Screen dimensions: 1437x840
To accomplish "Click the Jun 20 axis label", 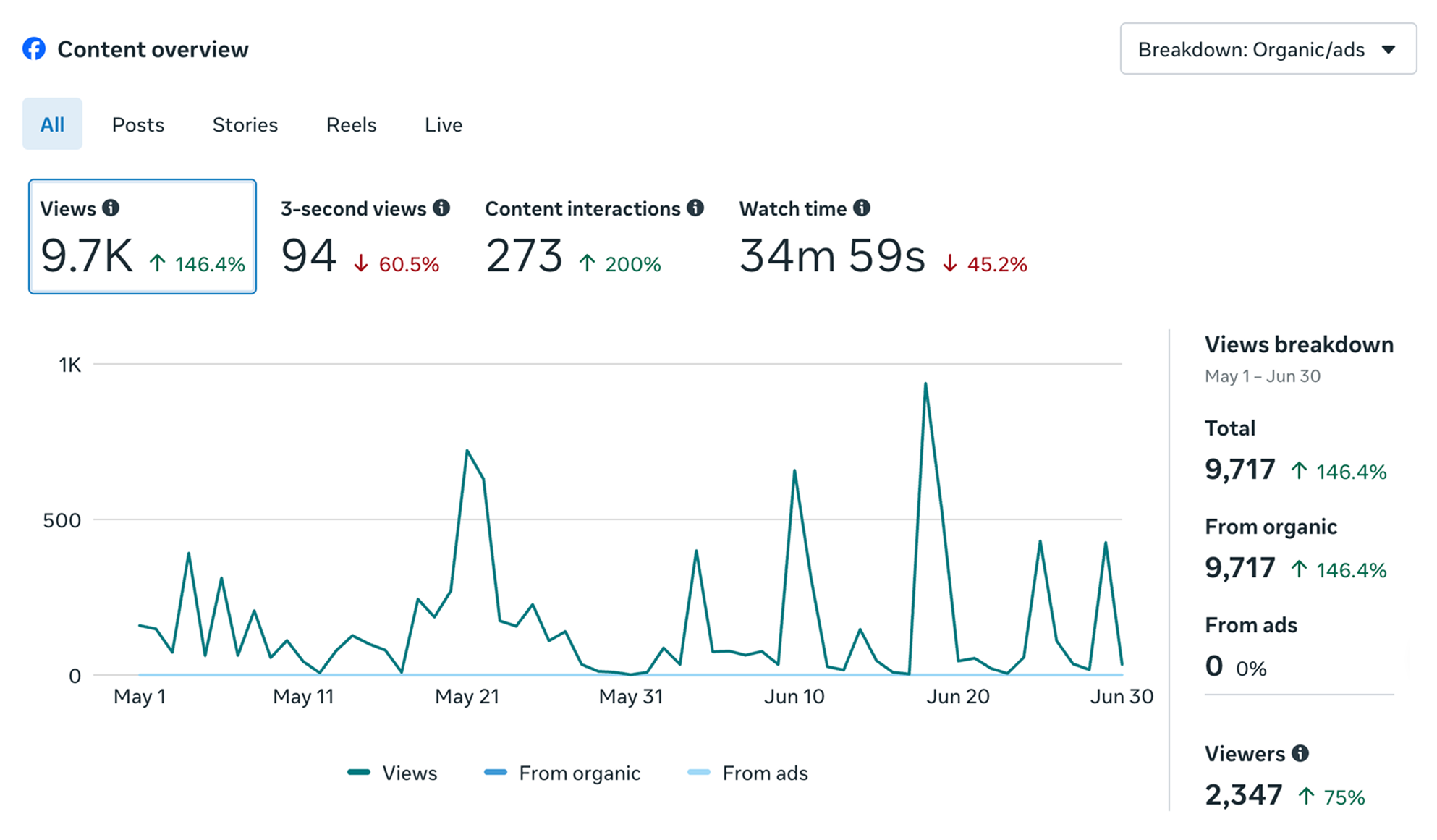I will (x=958, y=697).
